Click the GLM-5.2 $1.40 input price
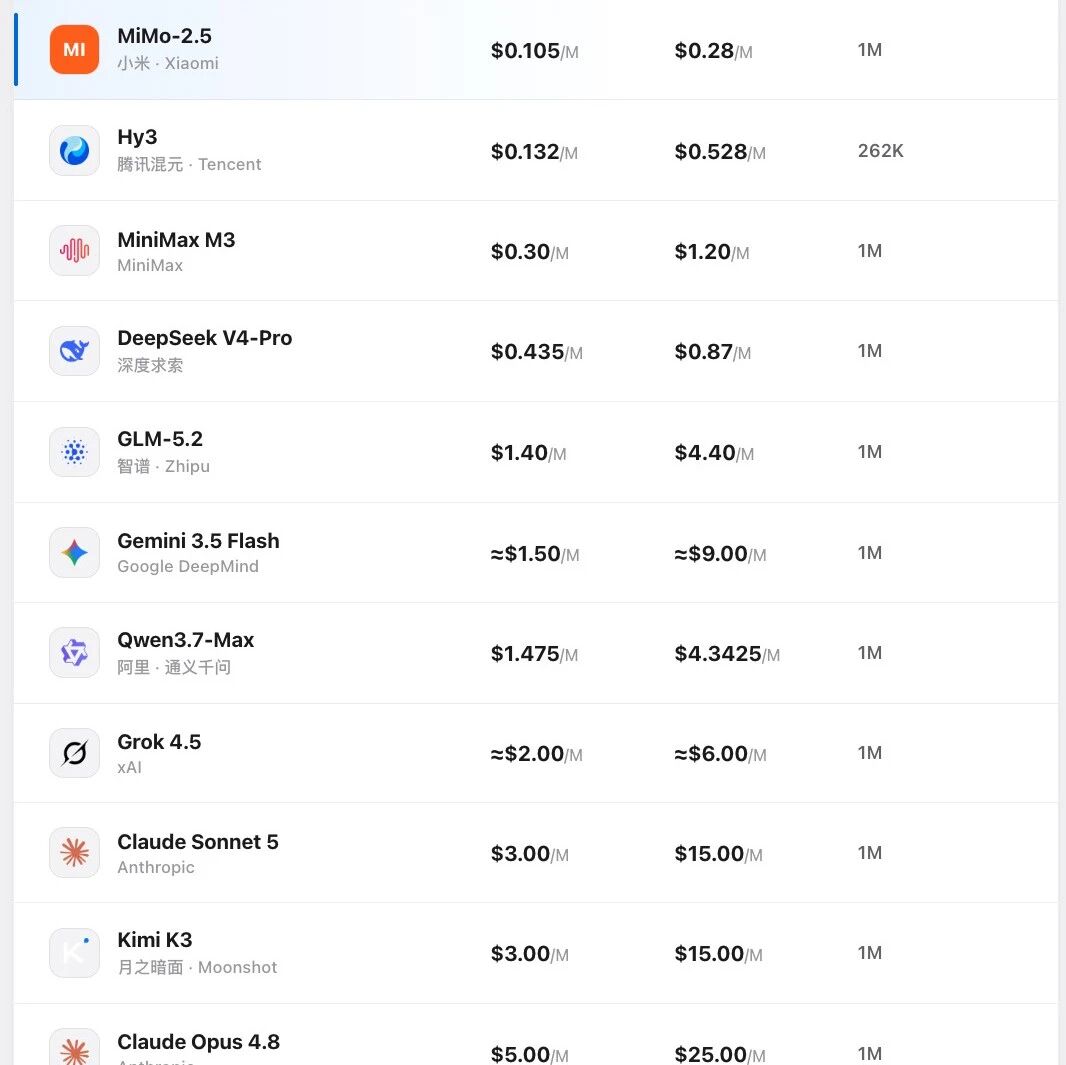The width and height of the screenshot is (1066, 1065). coord(528,453)
